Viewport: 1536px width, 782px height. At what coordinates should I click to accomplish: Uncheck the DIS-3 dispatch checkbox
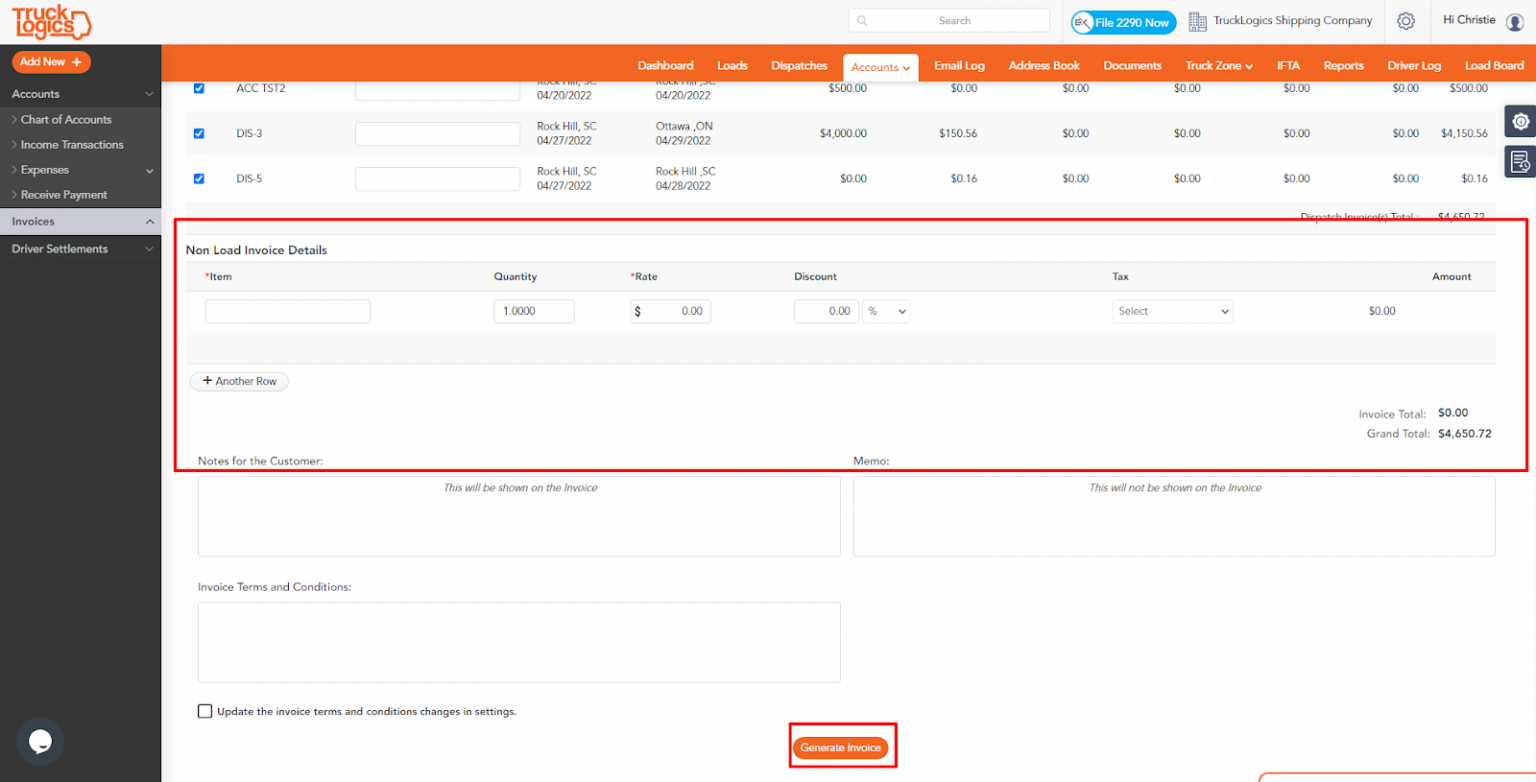198,133
